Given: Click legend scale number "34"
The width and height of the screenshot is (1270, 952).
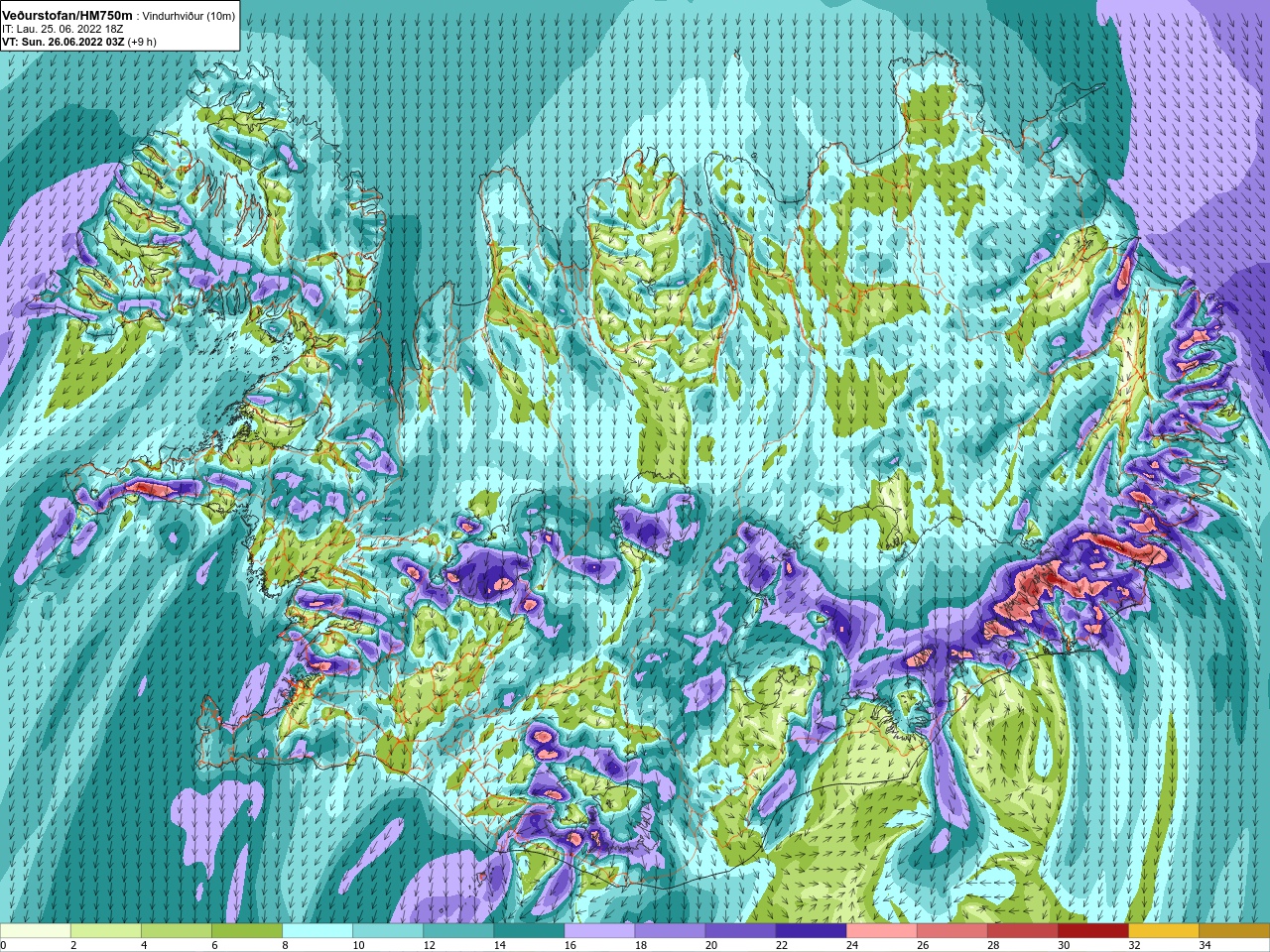Looking at the screenshot, I should (1205, 945).
